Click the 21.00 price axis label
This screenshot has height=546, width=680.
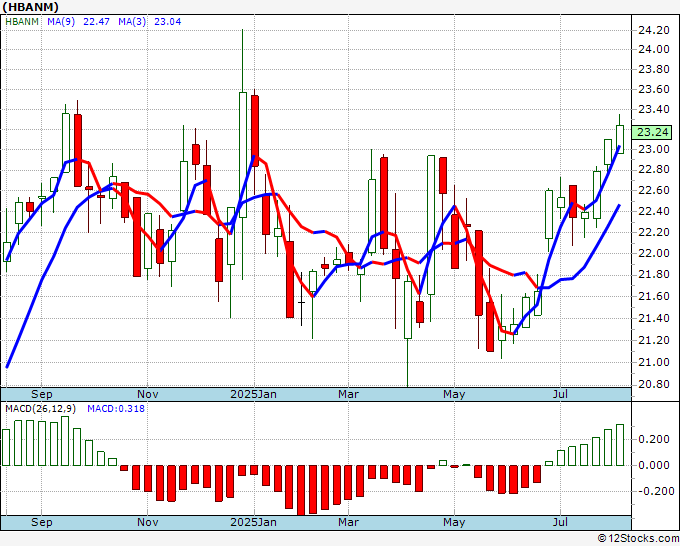click(654, 362)
